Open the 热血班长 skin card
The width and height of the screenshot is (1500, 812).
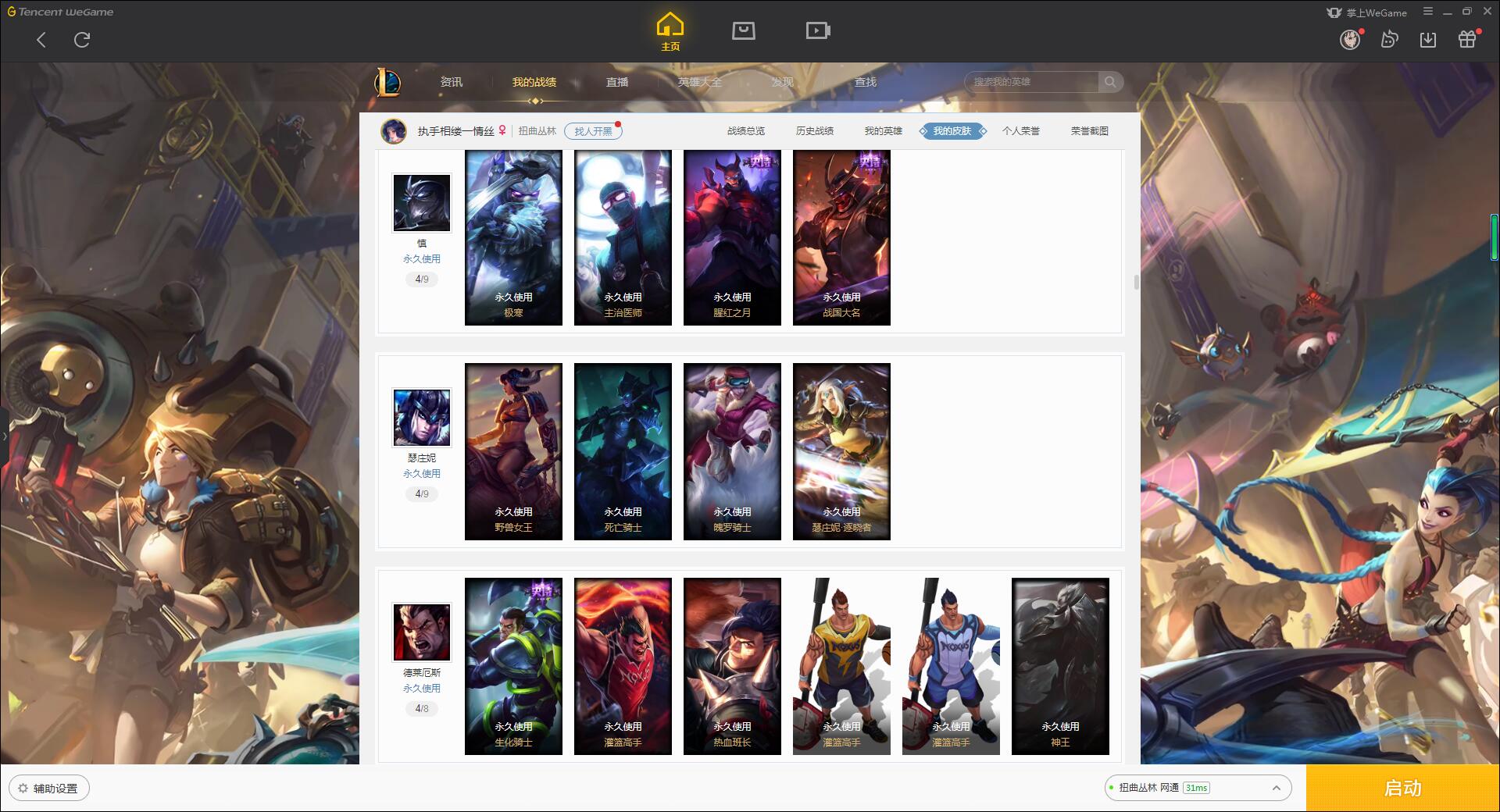click(x=732, y=666)
